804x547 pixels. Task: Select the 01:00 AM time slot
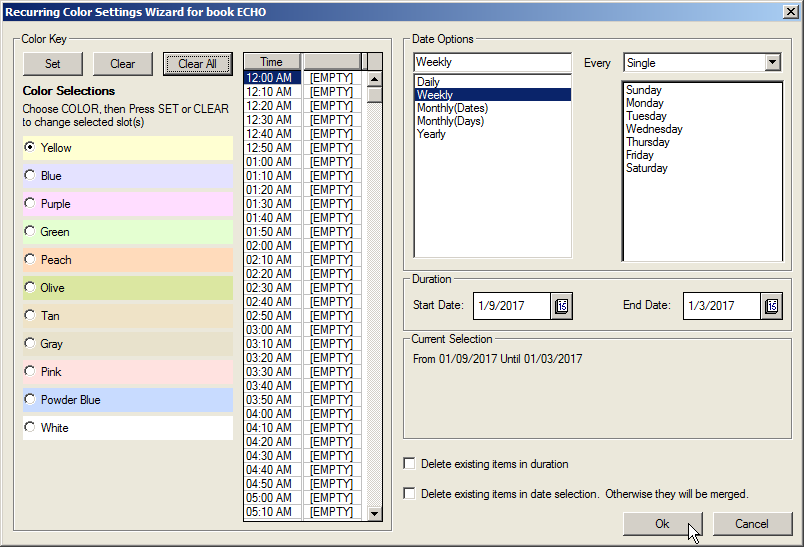tap(270, 162)
